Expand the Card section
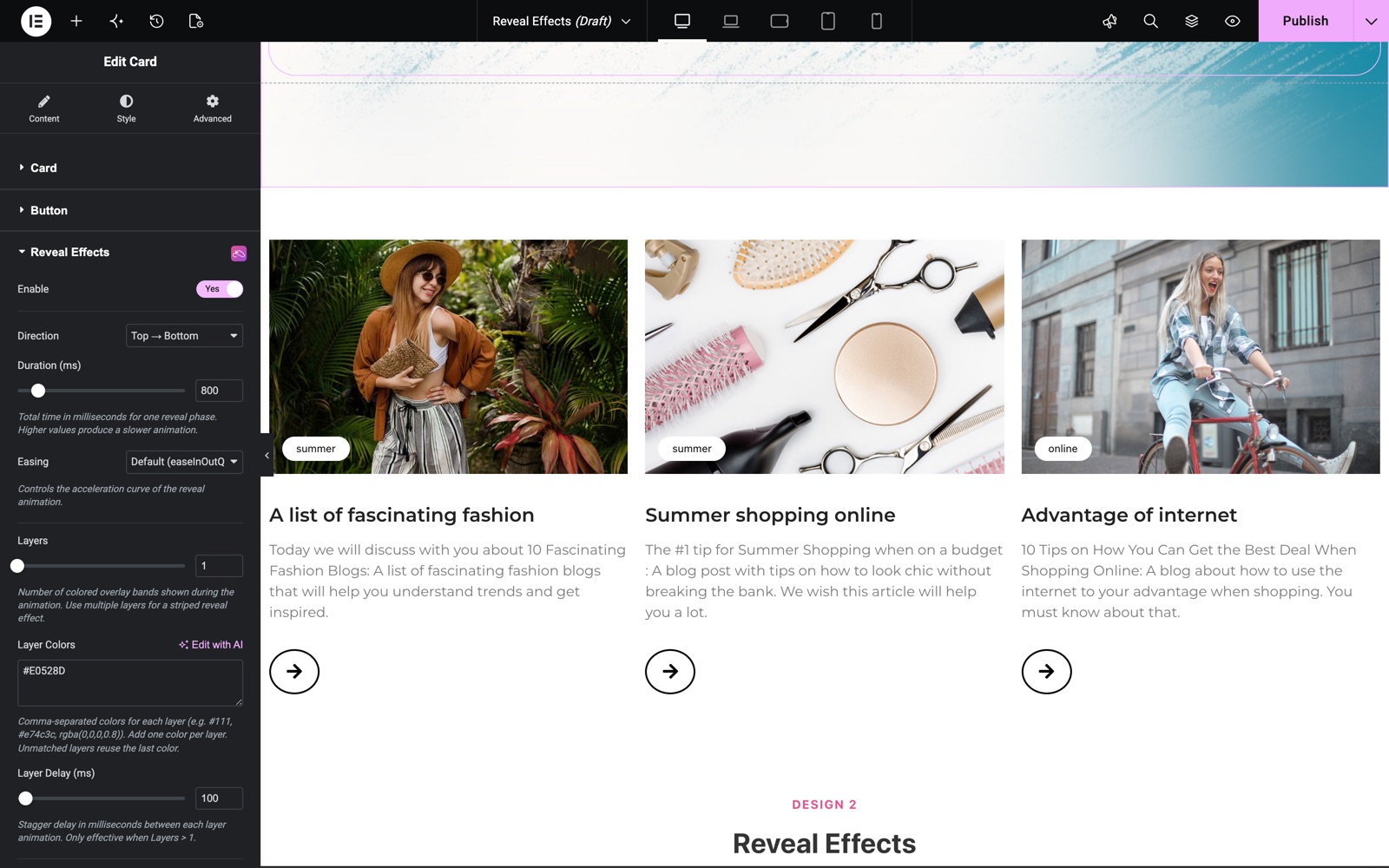1389x868 pixels. click(130, 168)
